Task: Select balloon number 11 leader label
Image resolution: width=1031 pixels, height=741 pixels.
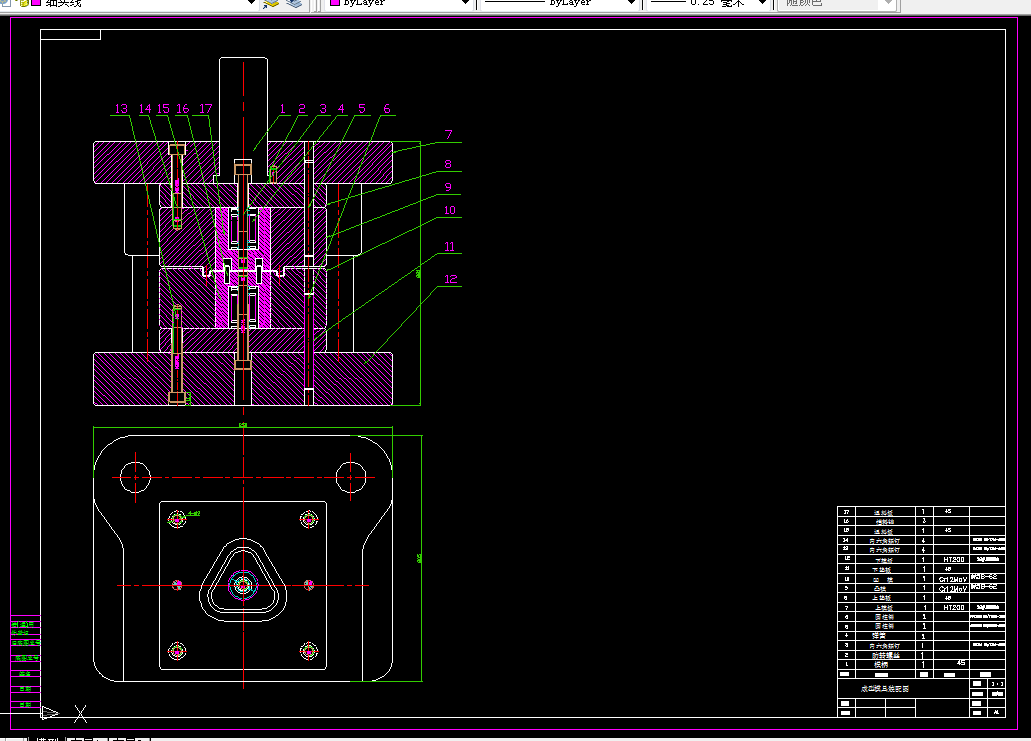Action: tap(450, 247)
